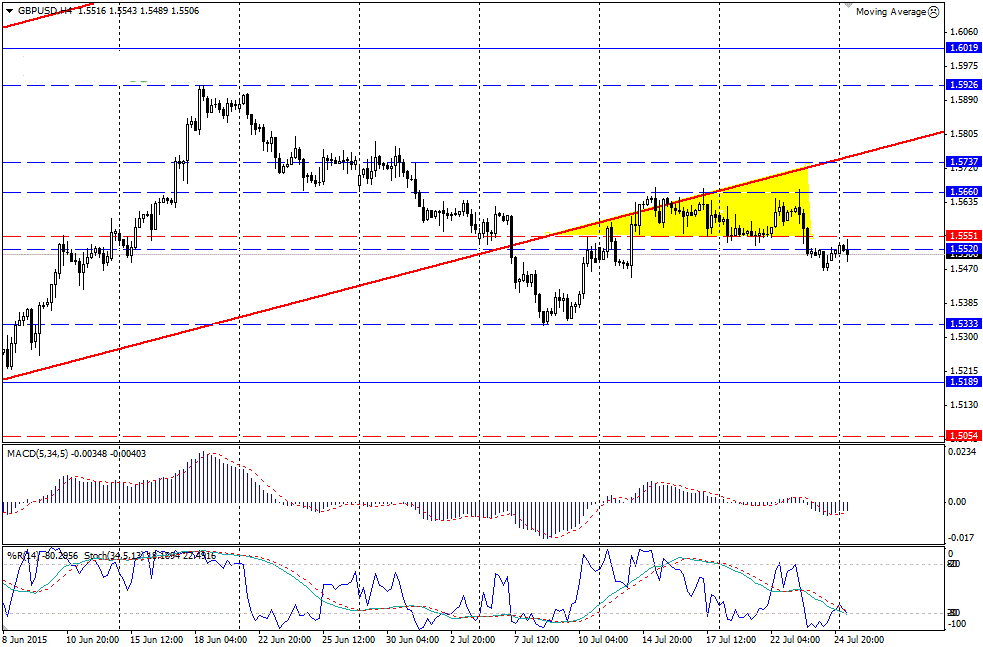Viewport: 983px width, 647px height.
Task: Select the 1.5926 price level label
Action: [x=962, y=84]
